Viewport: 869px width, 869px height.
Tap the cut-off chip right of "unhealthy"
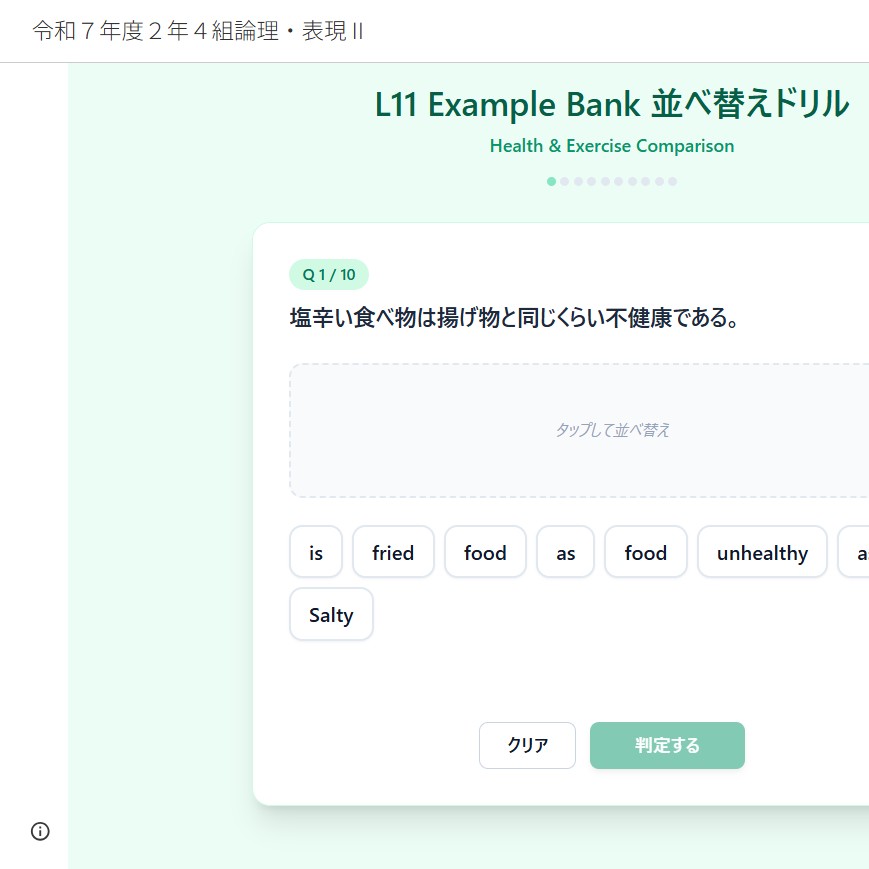point(856,553)
